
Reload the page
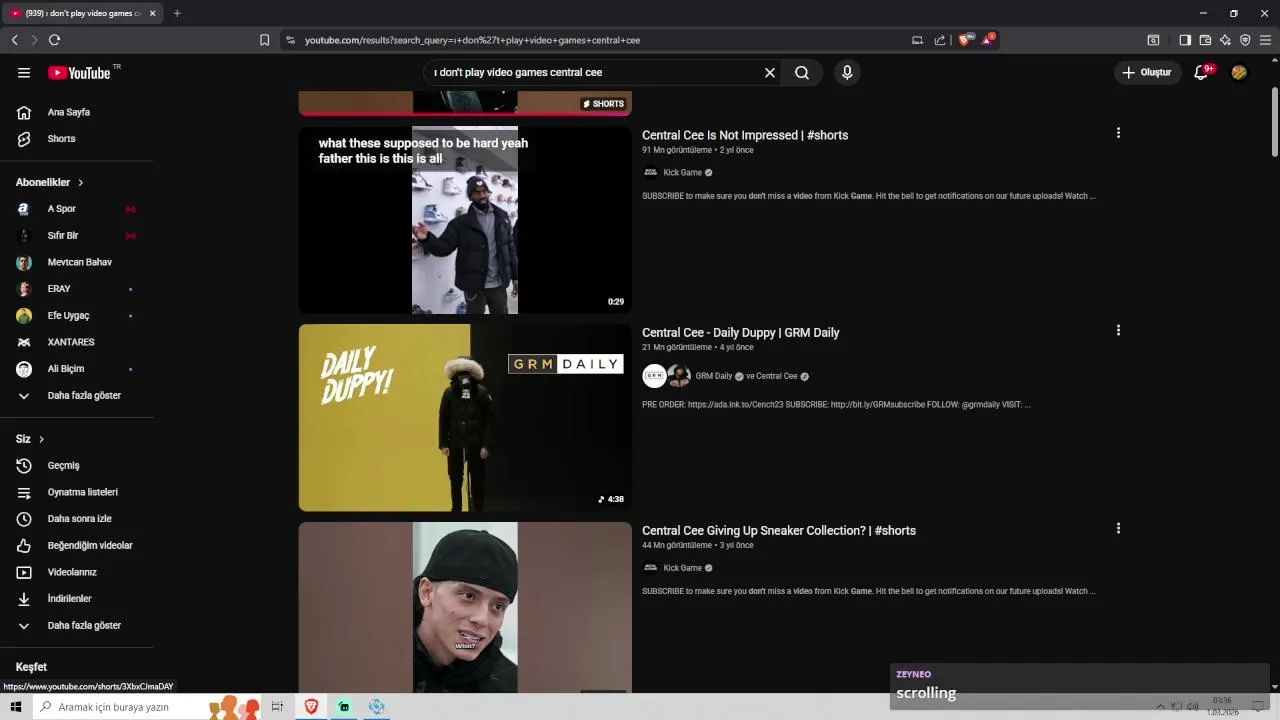click(54, 40)
